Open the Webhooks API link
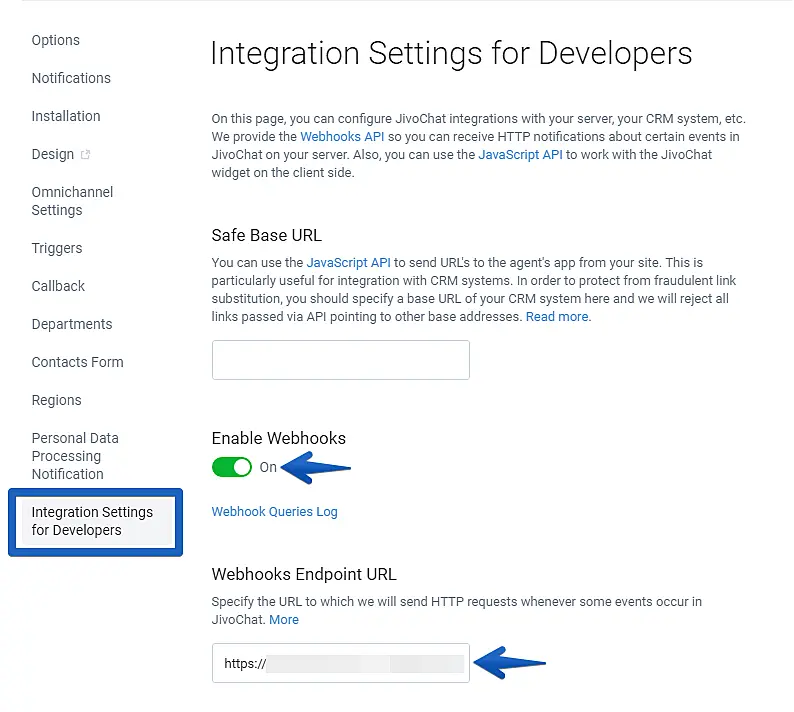794x712 pixels. coord(342,136)
